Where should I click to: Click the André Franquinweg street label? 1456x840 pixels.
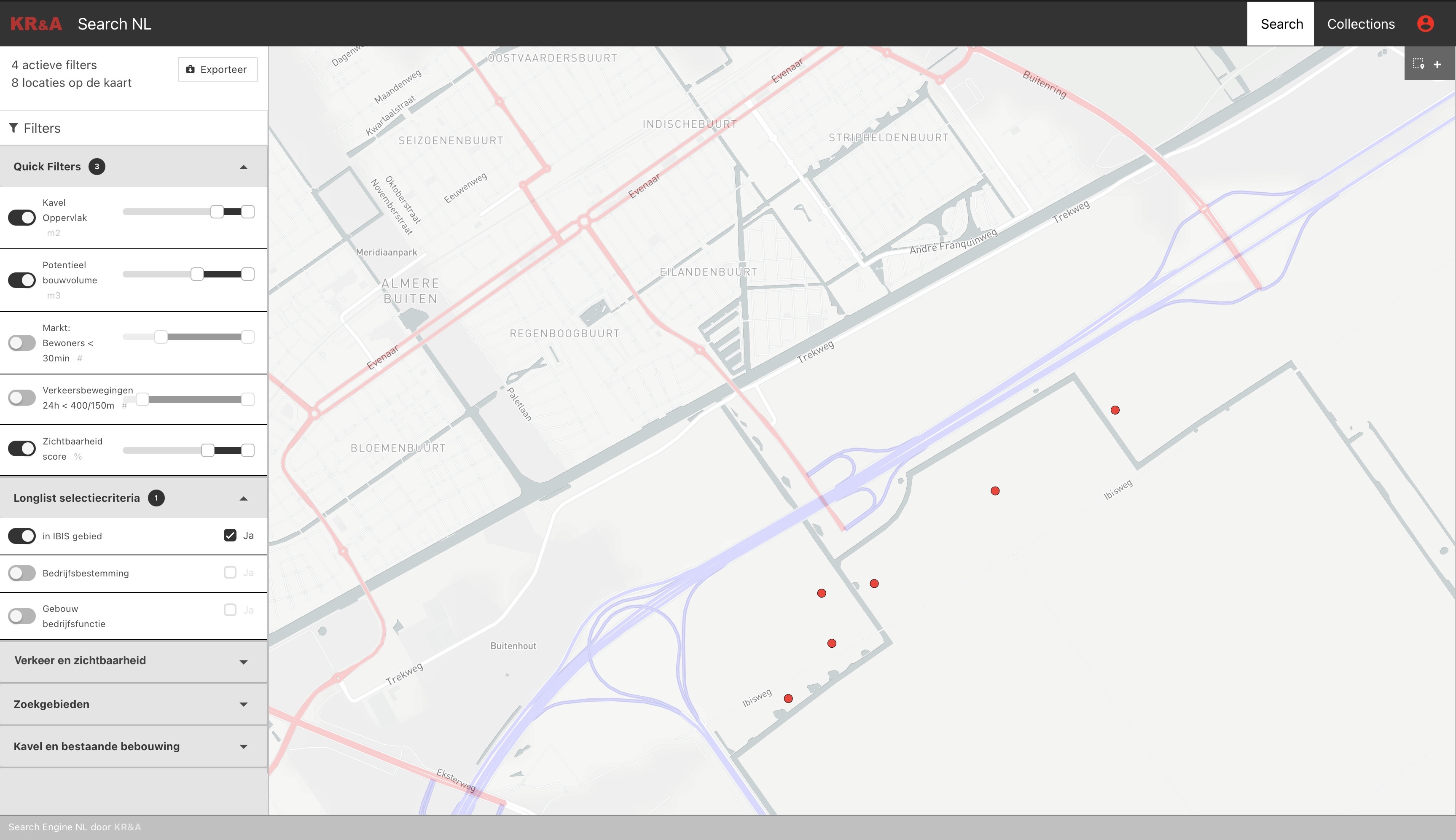pos(954,242)
